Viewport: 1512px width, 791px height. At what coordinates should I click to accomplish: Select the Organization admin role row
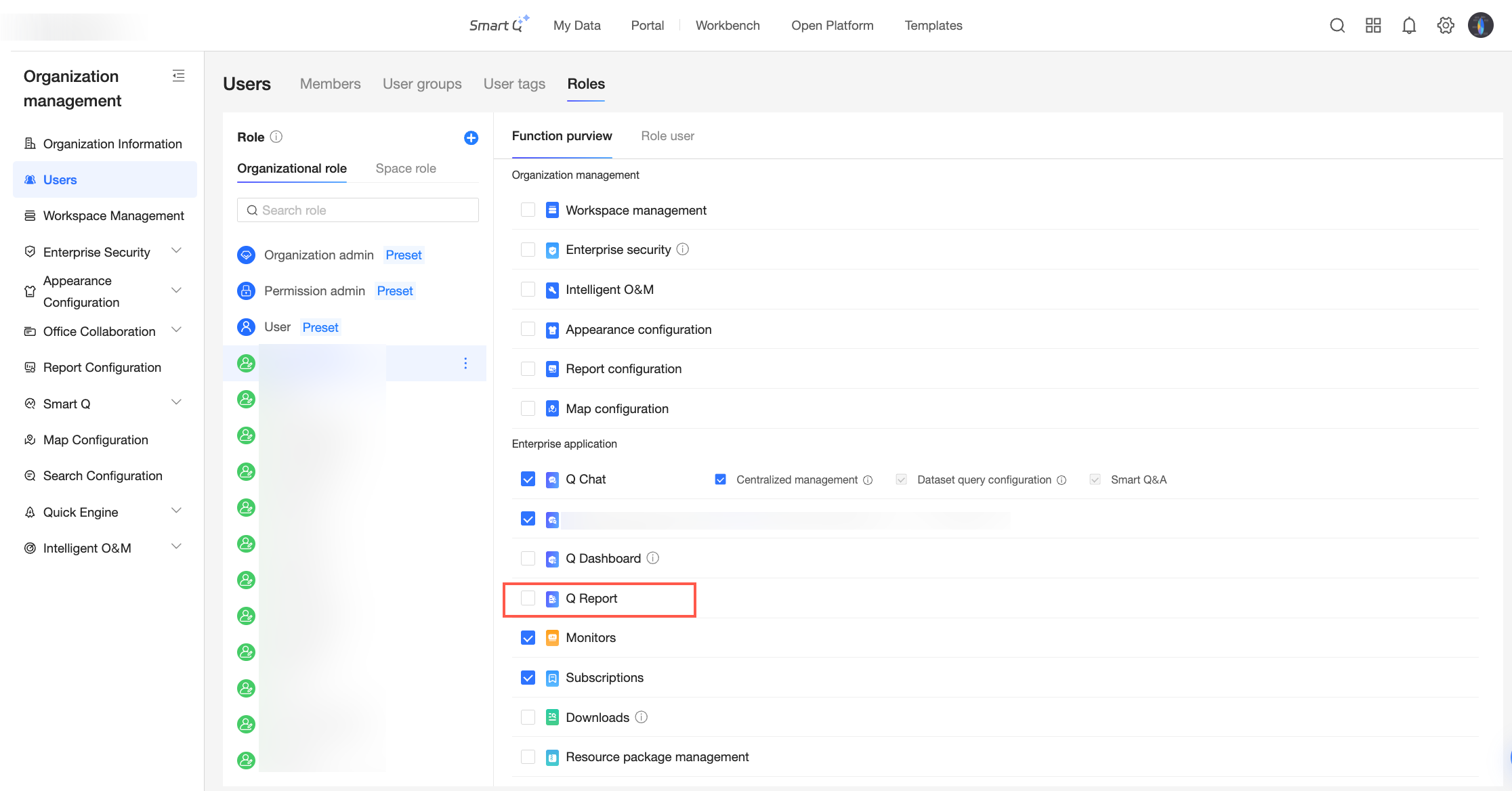point(354,255)
